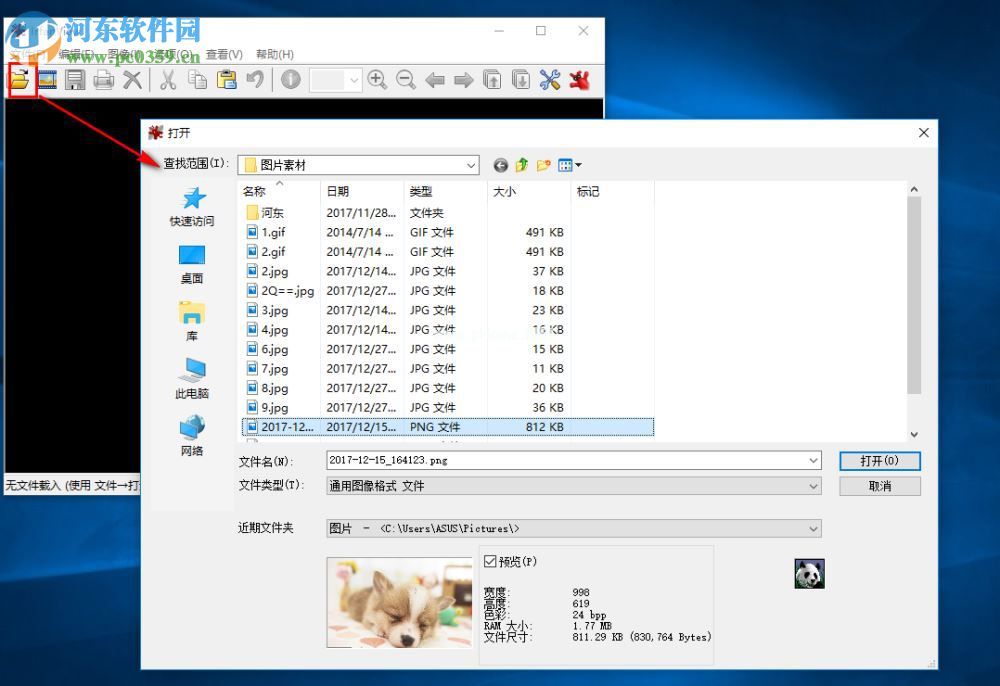This screenshot has height=686, width=1000.
Task: Click the 取消 cancel button
Action: pyautogui.click(x=879, y=486)
